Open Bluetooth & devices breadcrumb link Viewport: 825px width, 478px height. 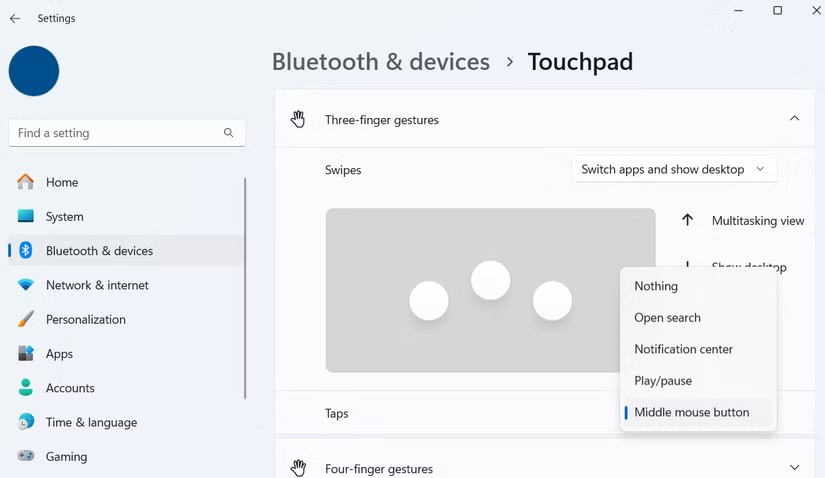click(381, 62)
